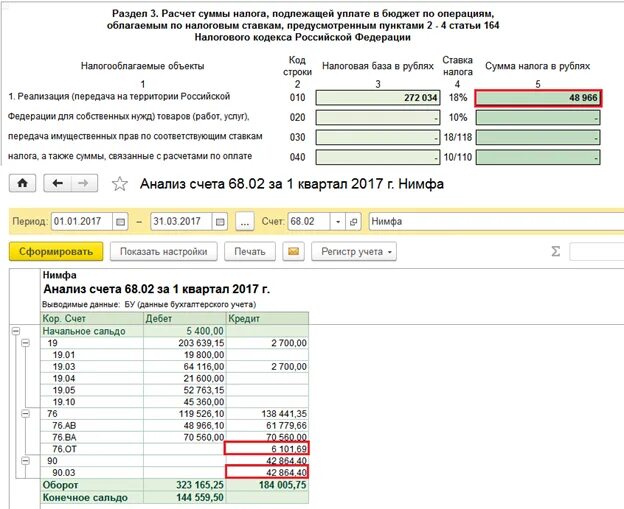
Task: Select row 19.10 value 45 360,00
Action: (185, 402)
